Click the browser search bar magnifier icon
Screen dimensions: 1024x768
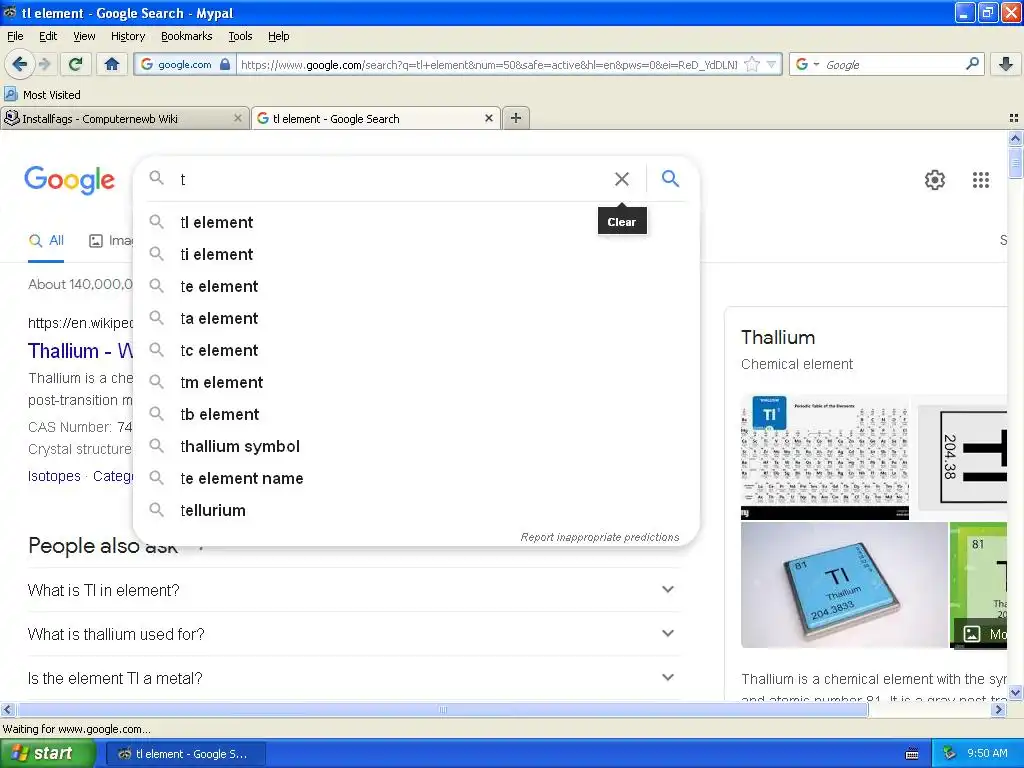(x=972, y=64)
